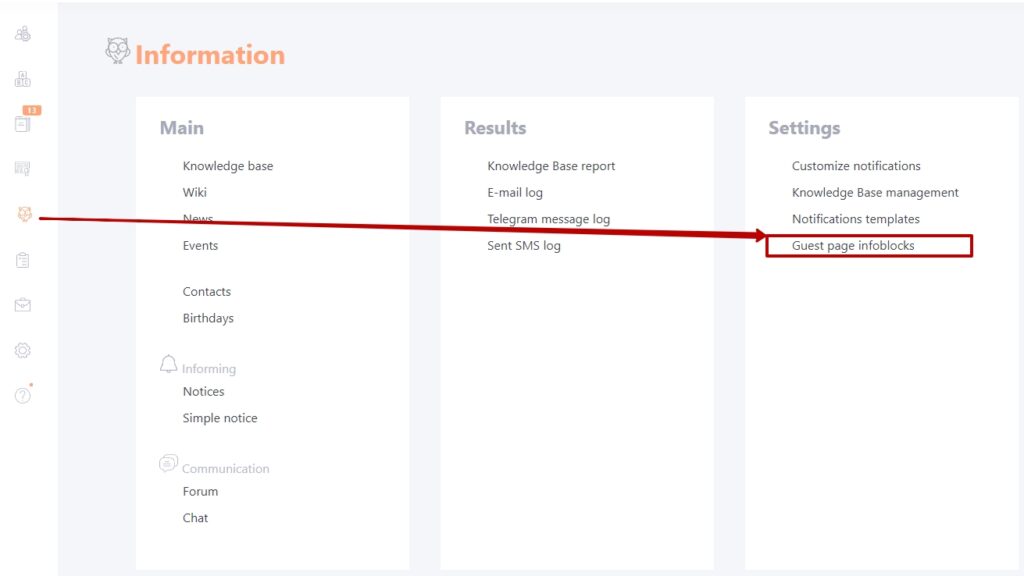The height and width of the screenshot is (576, 1024).
Task: Open Guest page infoblocks link
Action: 853,246
